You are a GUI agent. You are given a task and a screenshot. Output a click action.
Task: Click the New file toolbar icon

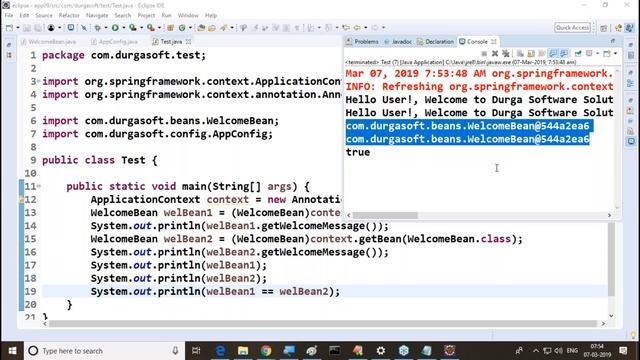click(9, 28)
